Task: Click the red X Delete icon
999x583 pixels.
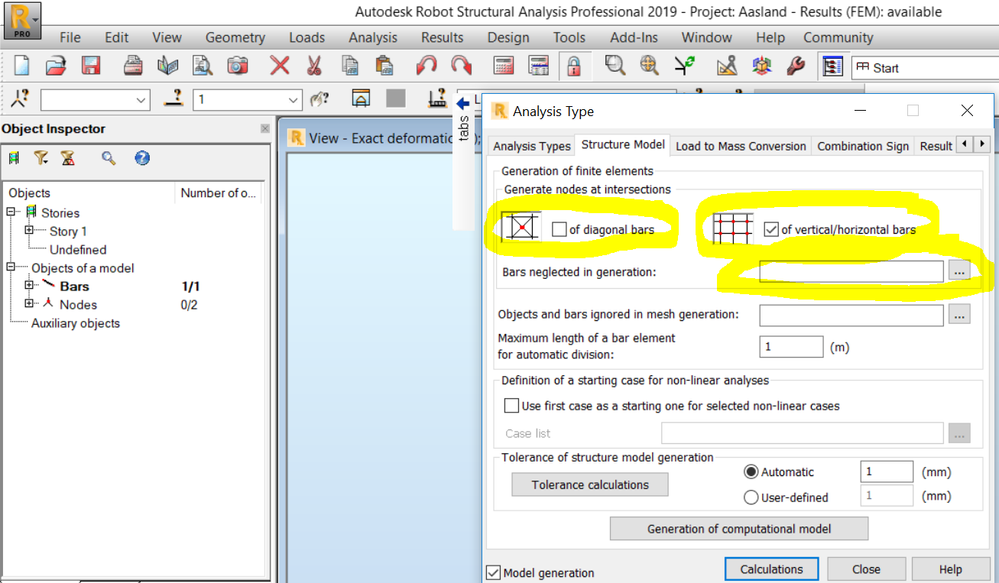Action: click(x=279, y=66)
